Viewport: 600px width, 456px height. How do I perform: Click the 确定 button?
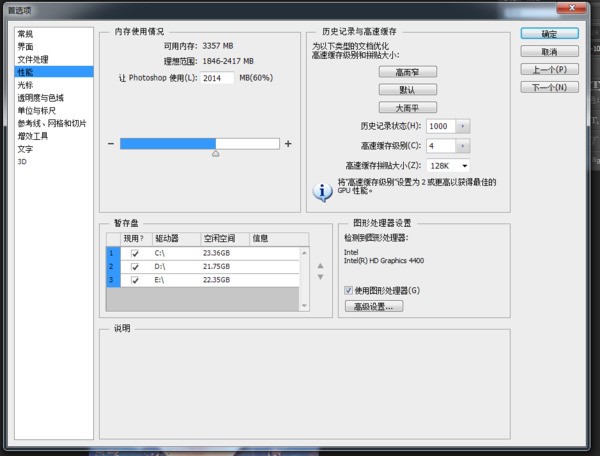(x=549, y=34)
